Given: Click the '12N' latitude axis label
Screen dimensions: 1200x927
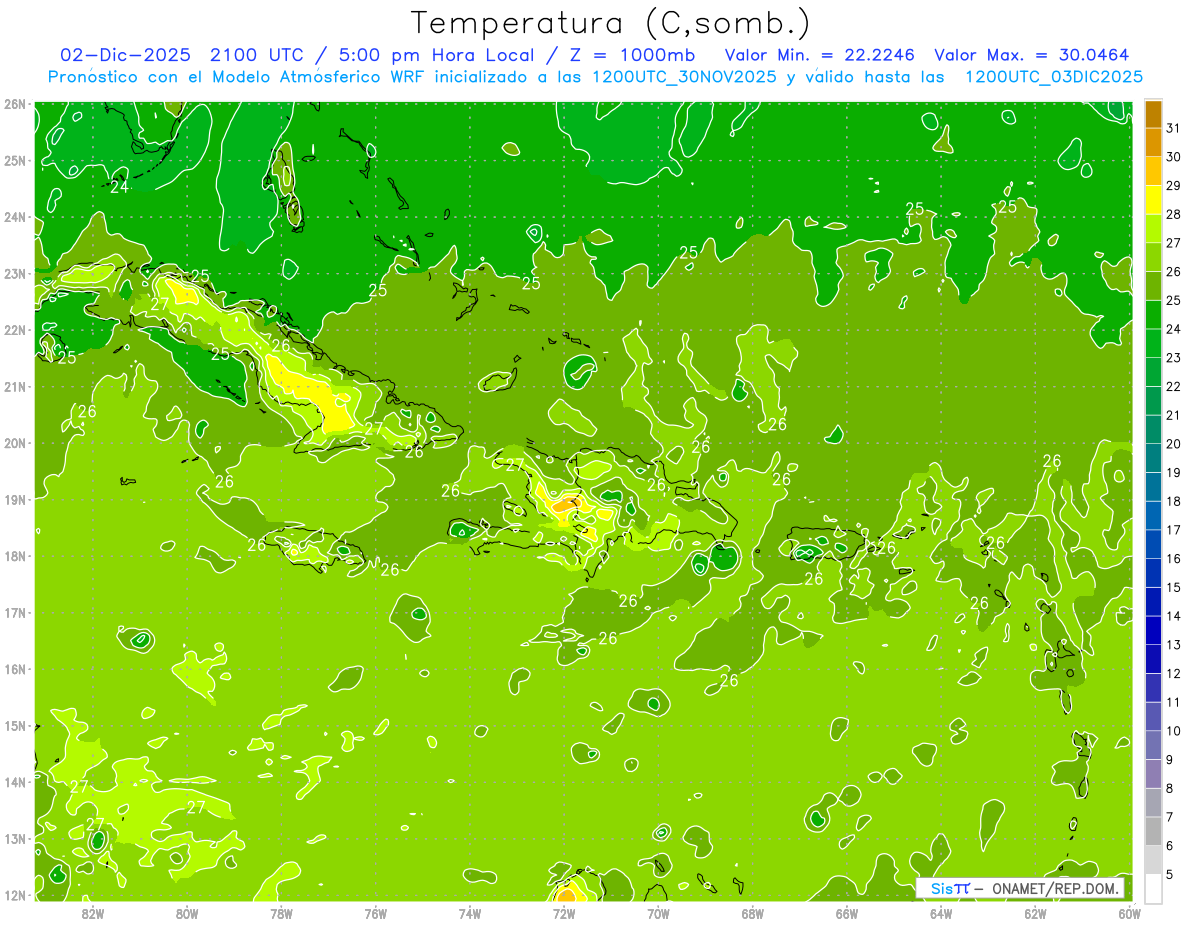Looking at the screenshot, I should point(15,895).
